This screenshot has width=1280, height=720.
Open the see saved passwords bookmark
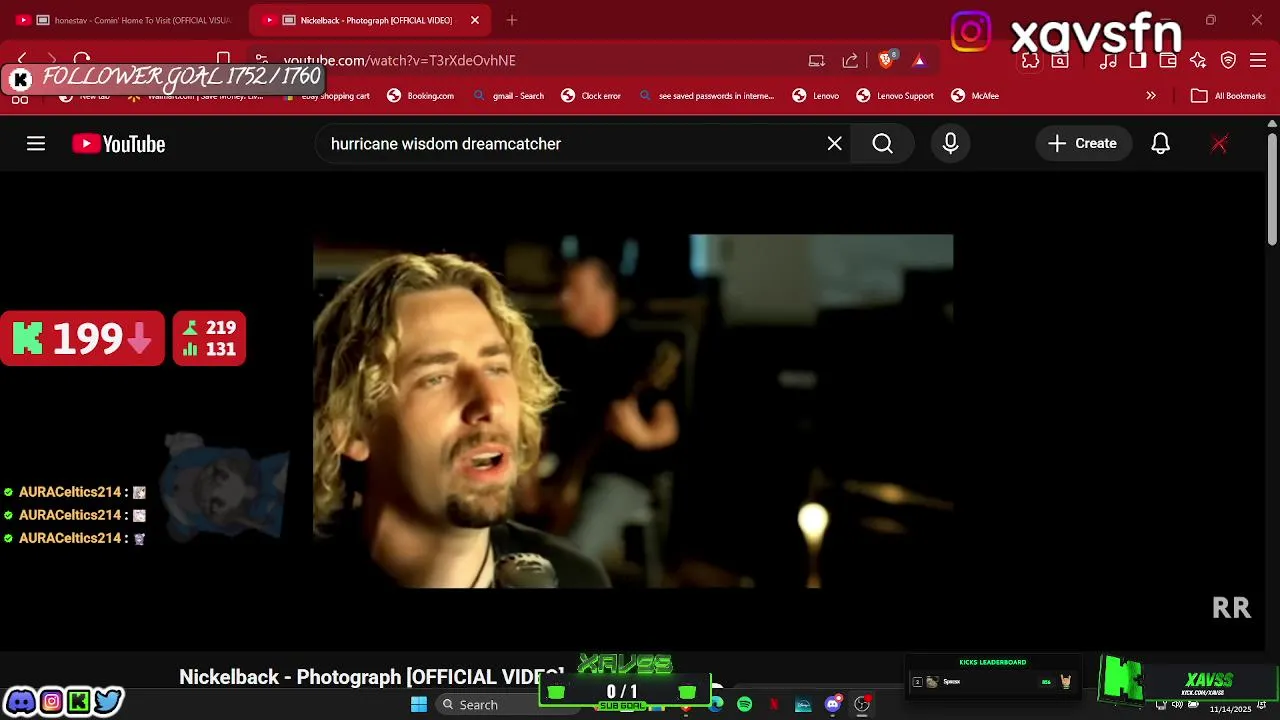[x=706, y=96]
